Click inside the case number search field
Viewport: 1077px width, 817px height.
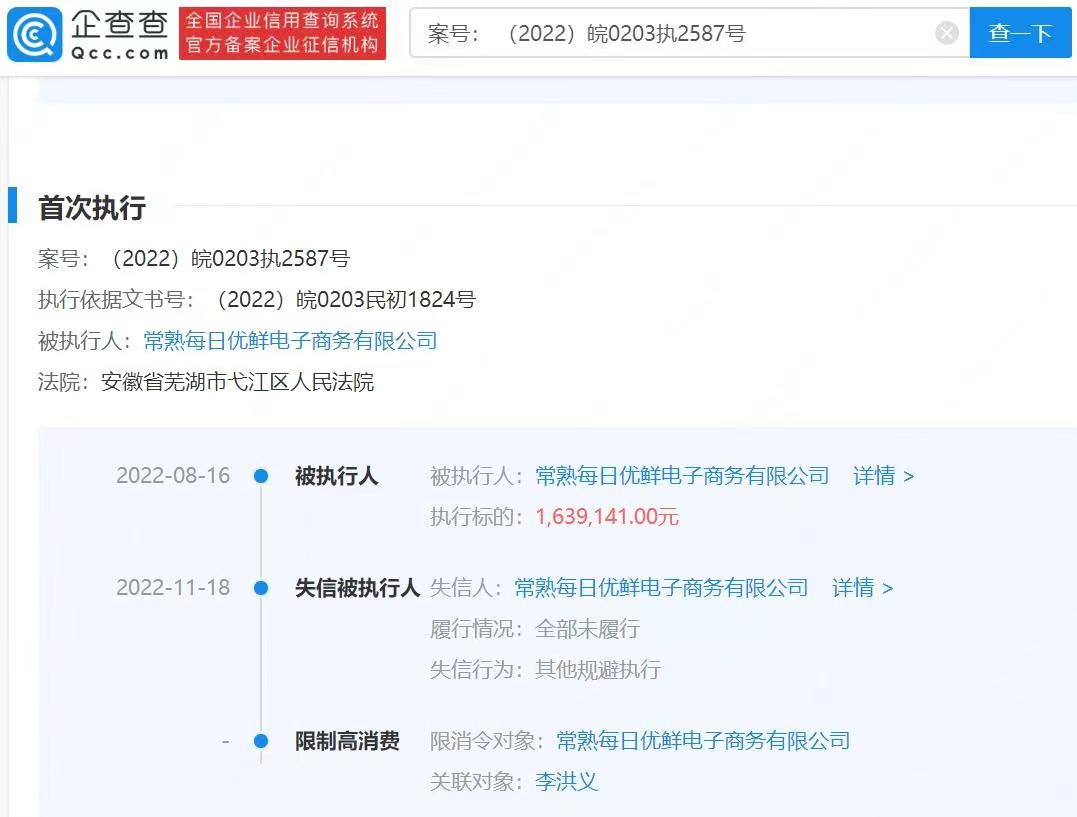[x=670, y=34]
